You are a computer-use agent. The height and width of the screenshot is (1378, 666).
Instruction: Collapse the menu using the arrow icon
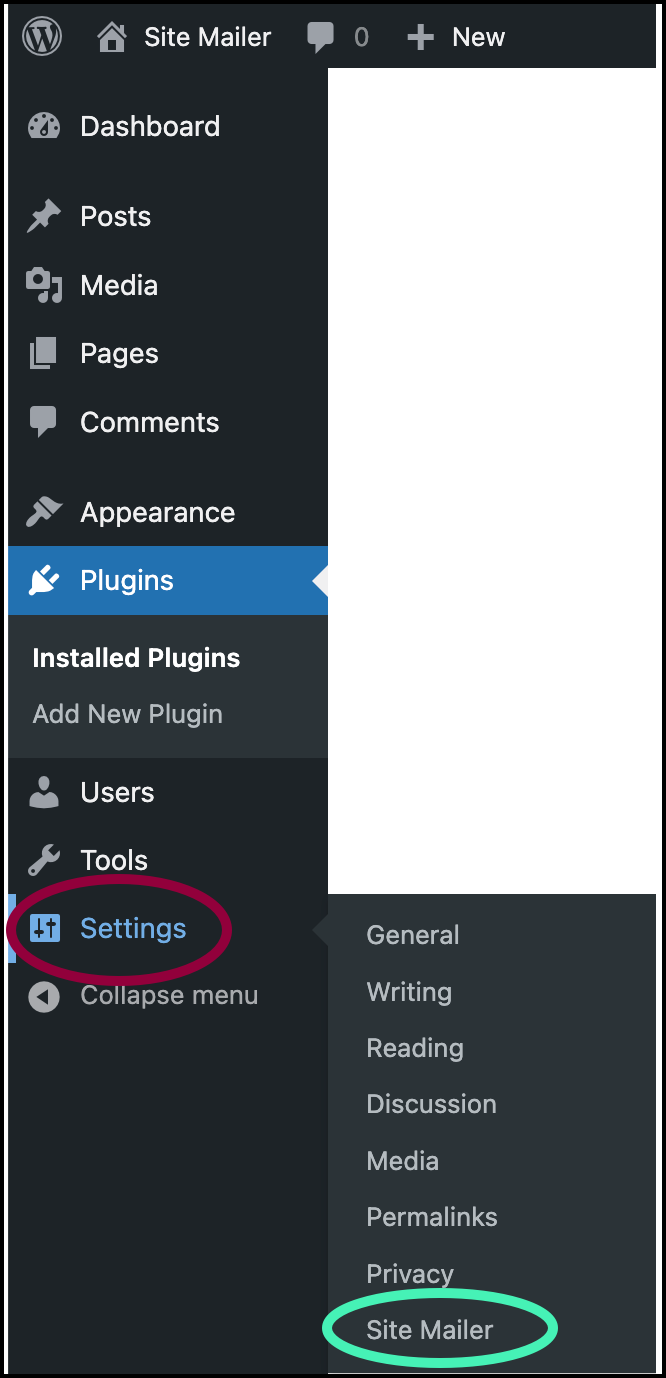(x=44, y=996)
